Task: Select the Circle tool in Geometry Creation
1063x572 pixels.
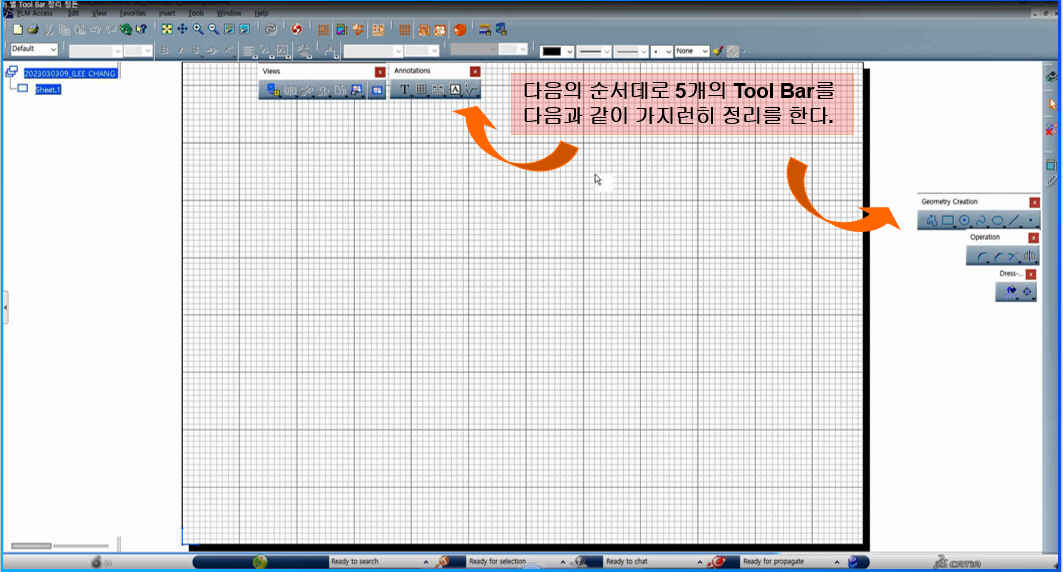Action: (x=964, y=220)
